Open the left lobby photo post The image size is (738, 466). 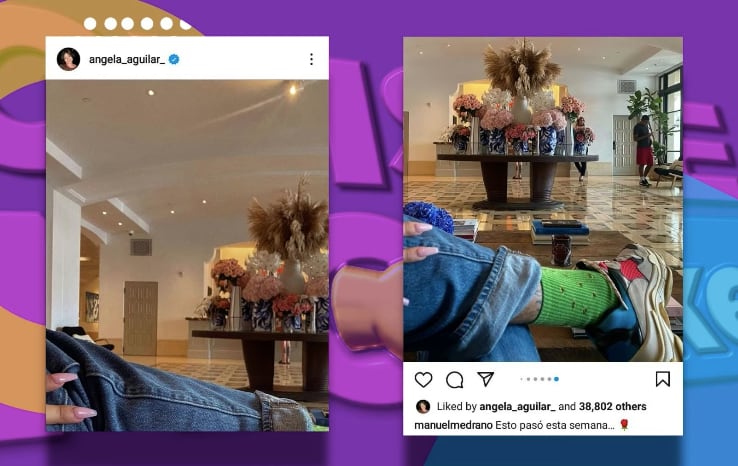point(187,255)
